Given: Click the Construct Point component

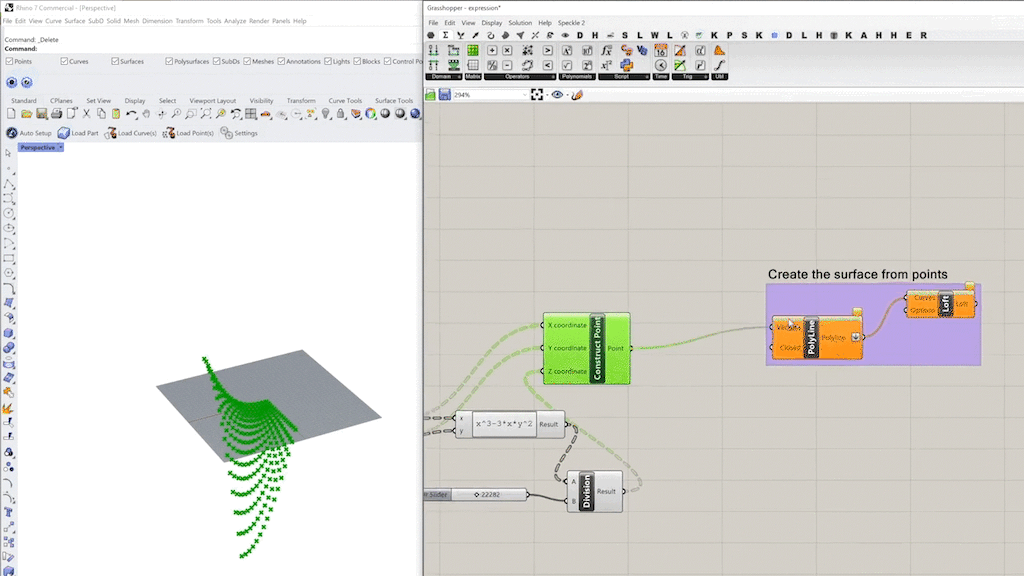Looking at the screenshot, I should click(x=586, y=348).
